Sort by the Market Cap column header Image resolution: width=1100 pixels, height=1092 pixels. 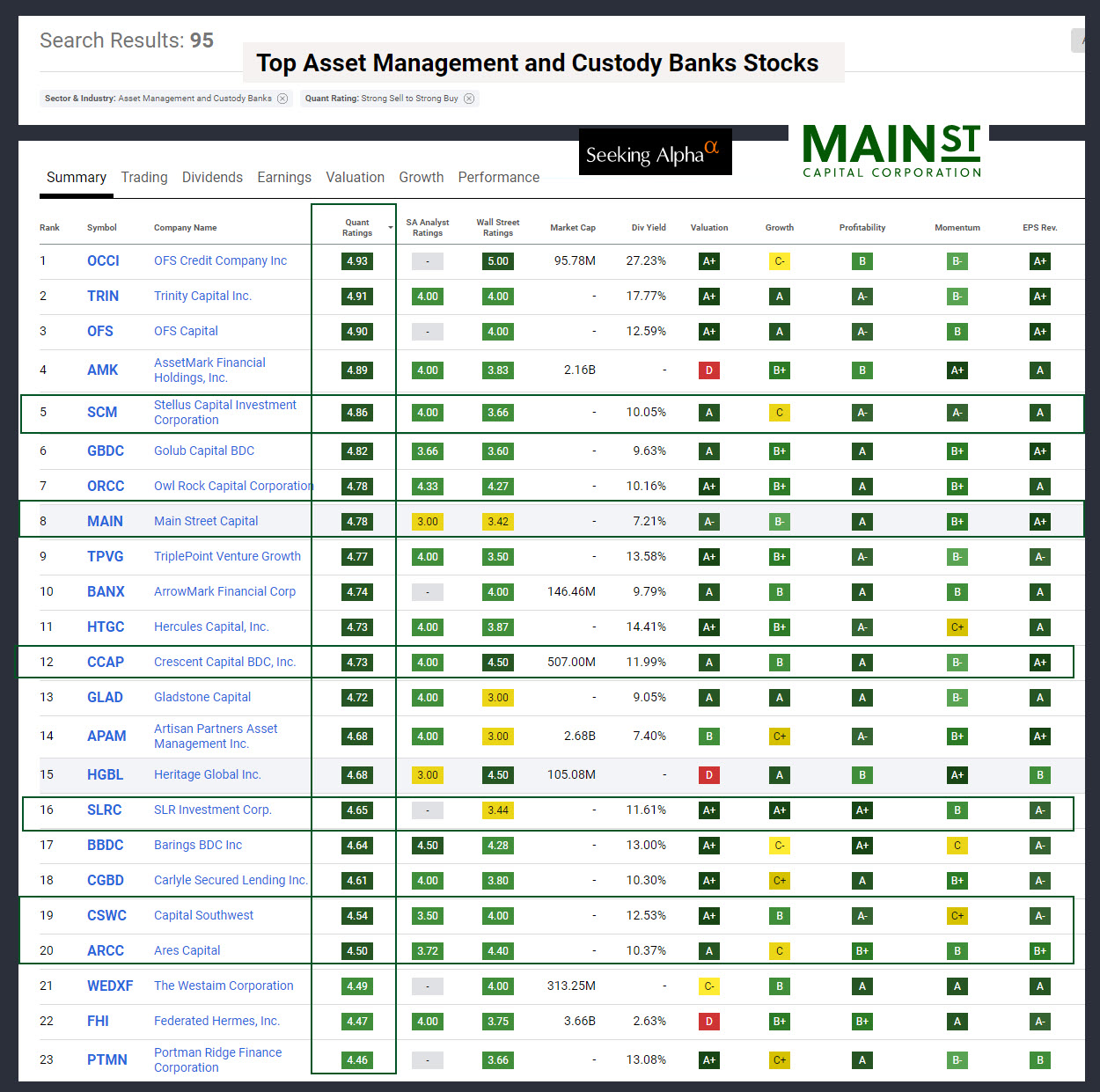[573, 227]
